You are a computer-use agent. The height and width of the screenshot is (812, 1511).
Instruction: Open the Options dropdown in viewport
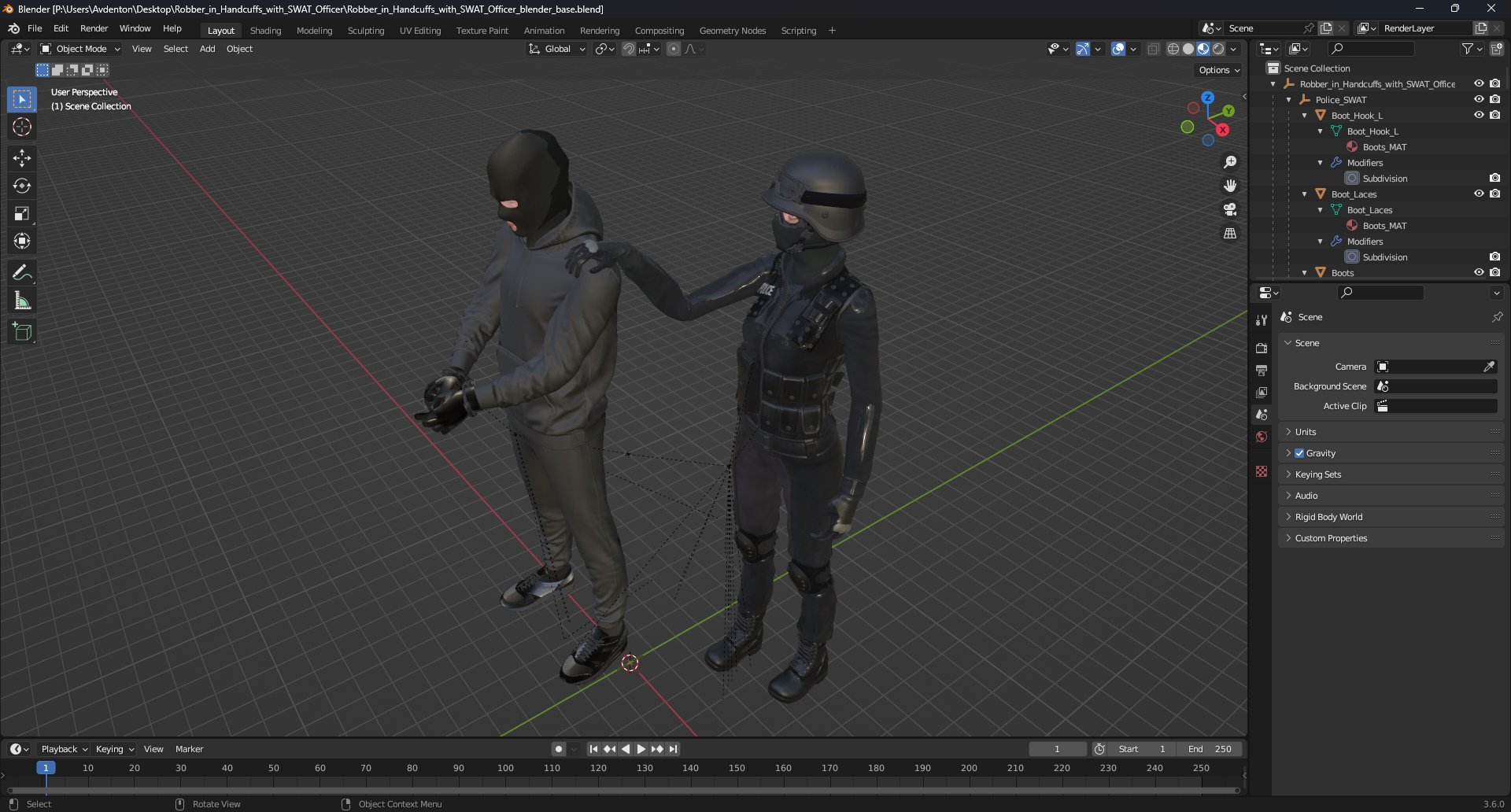pos(1219,70)
